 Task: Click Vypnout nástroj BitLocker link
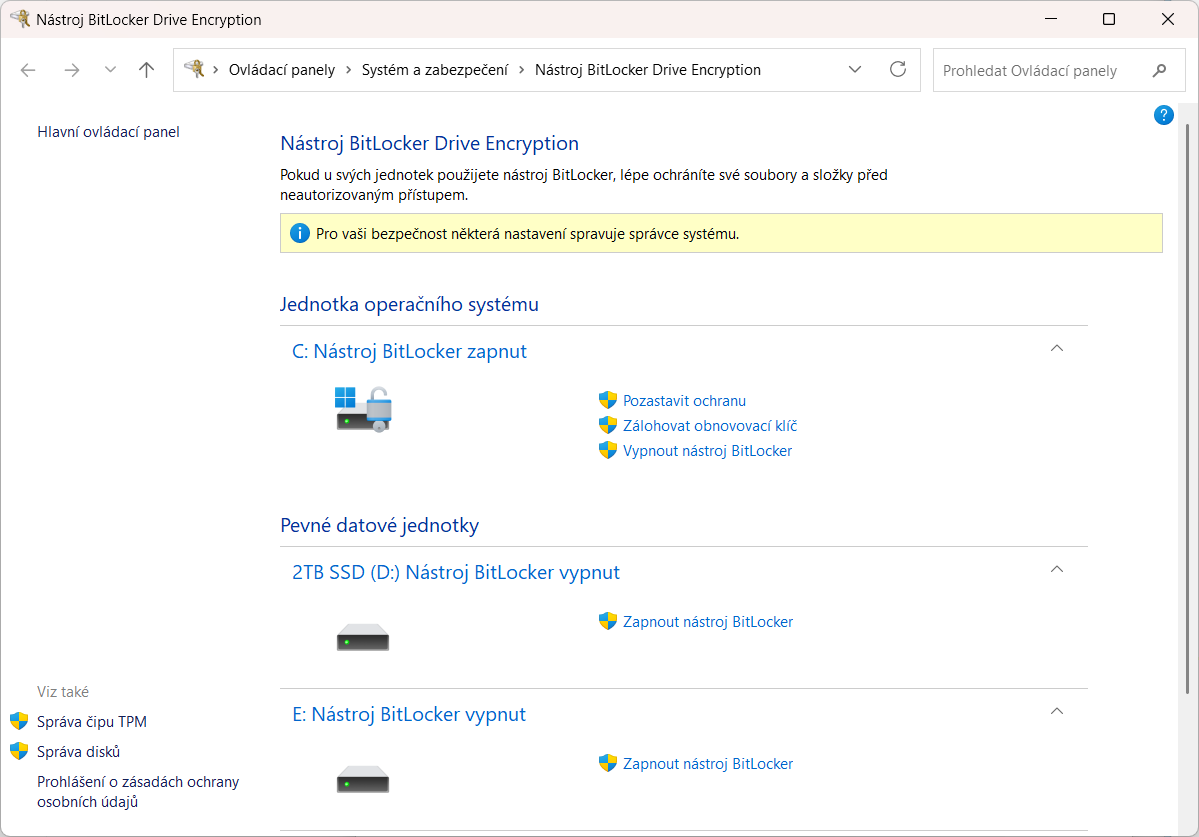pos(707,451)
